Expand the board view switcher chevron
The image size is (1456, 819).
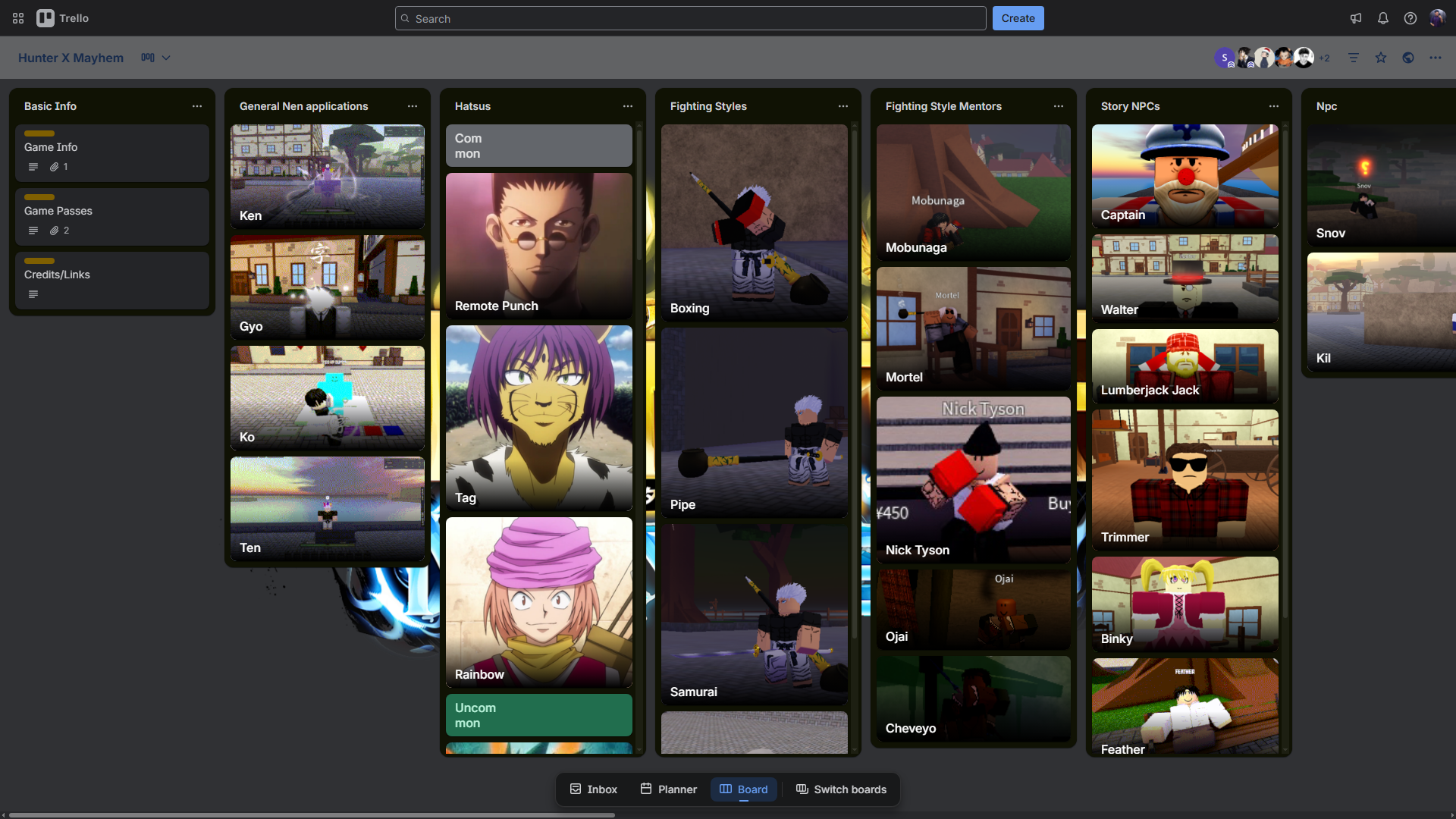point(166,58)
